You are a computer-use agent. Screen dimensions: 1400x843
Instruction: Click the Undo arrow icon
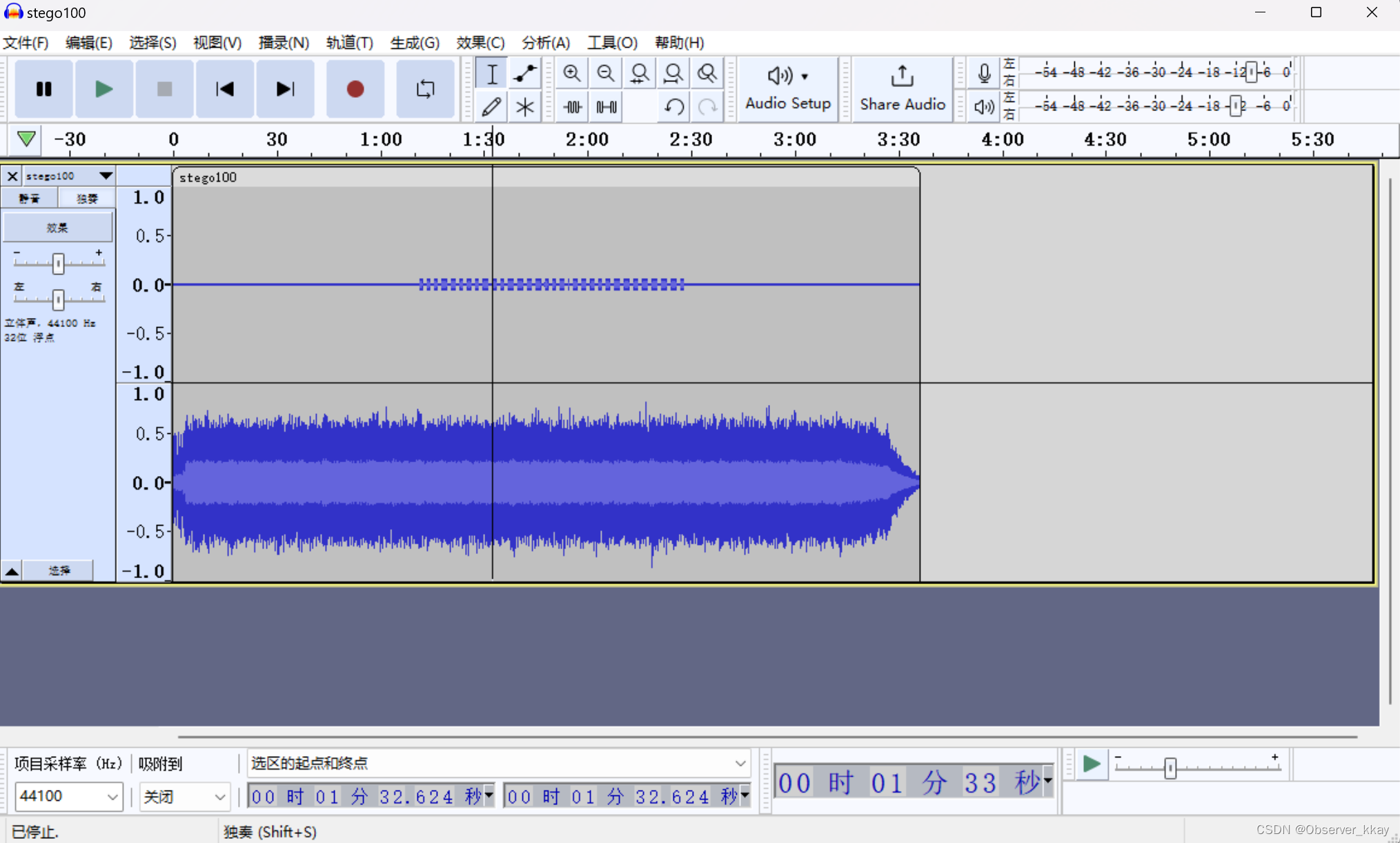point(673,107)
